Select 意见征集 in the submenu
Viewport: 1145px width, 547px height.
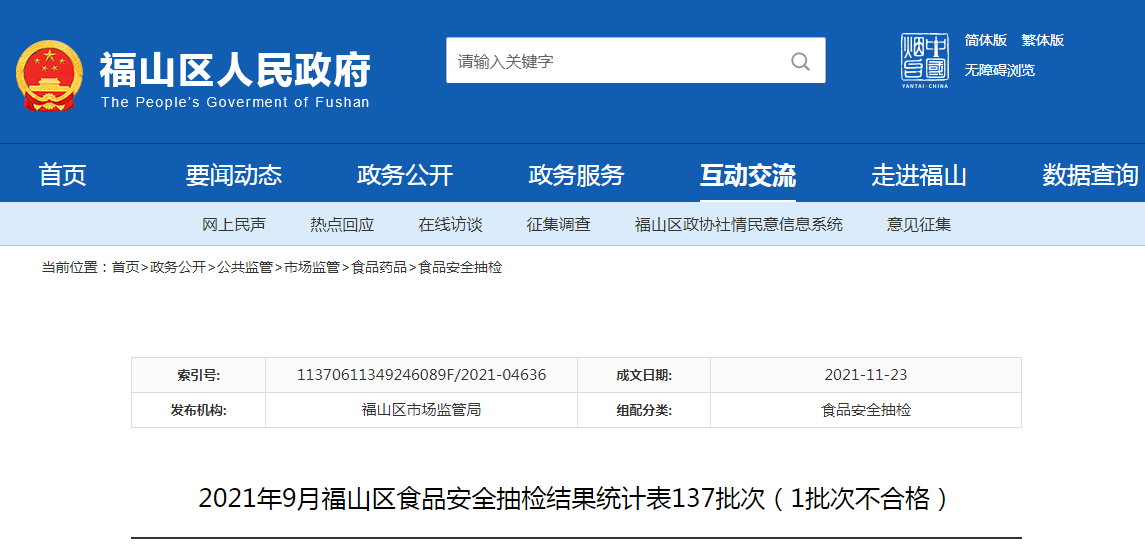(919, 225)
